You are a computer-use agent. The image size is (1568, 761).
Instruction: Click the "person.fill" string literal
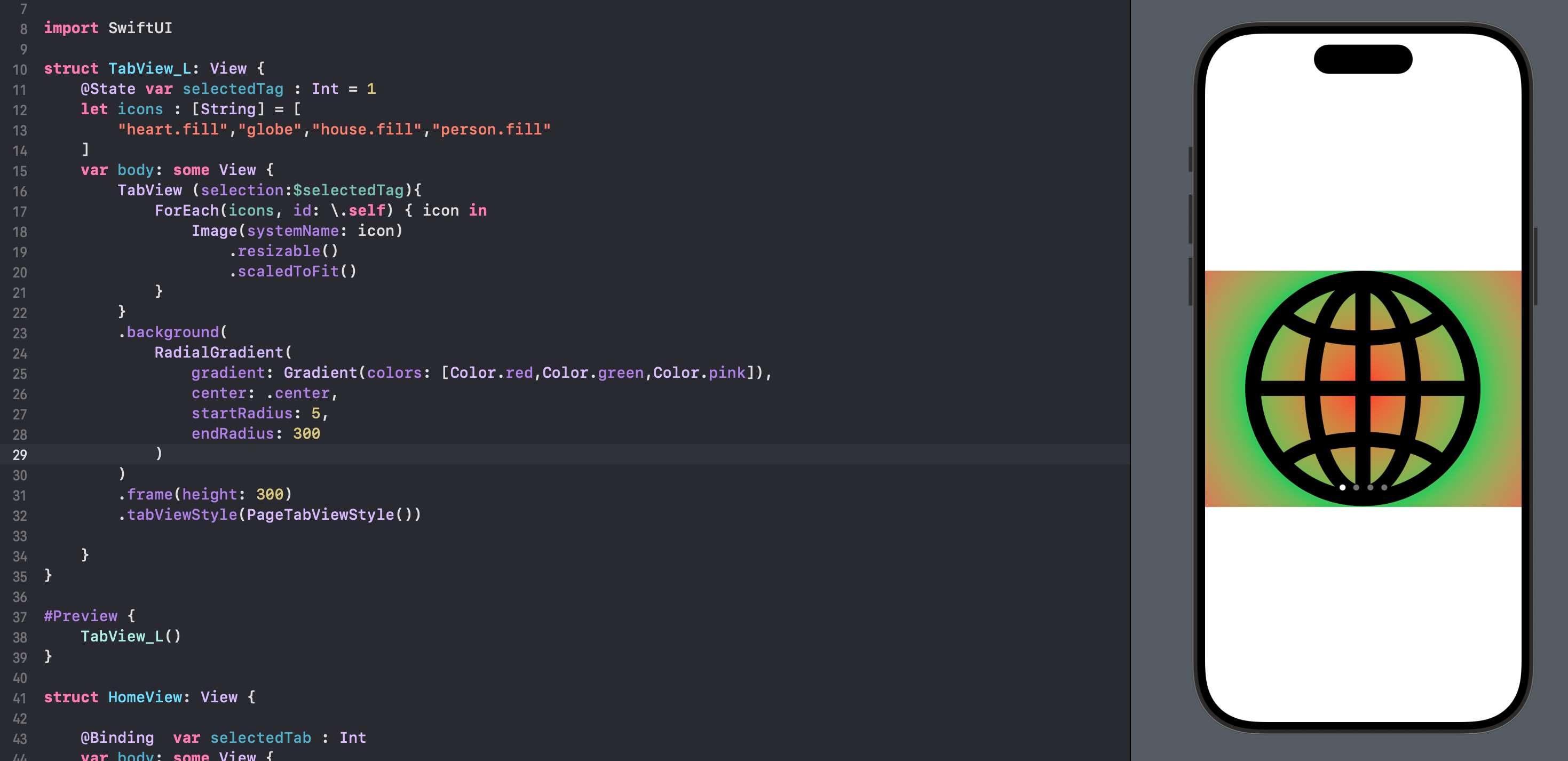pyautogui.click(x=491, y=129)
